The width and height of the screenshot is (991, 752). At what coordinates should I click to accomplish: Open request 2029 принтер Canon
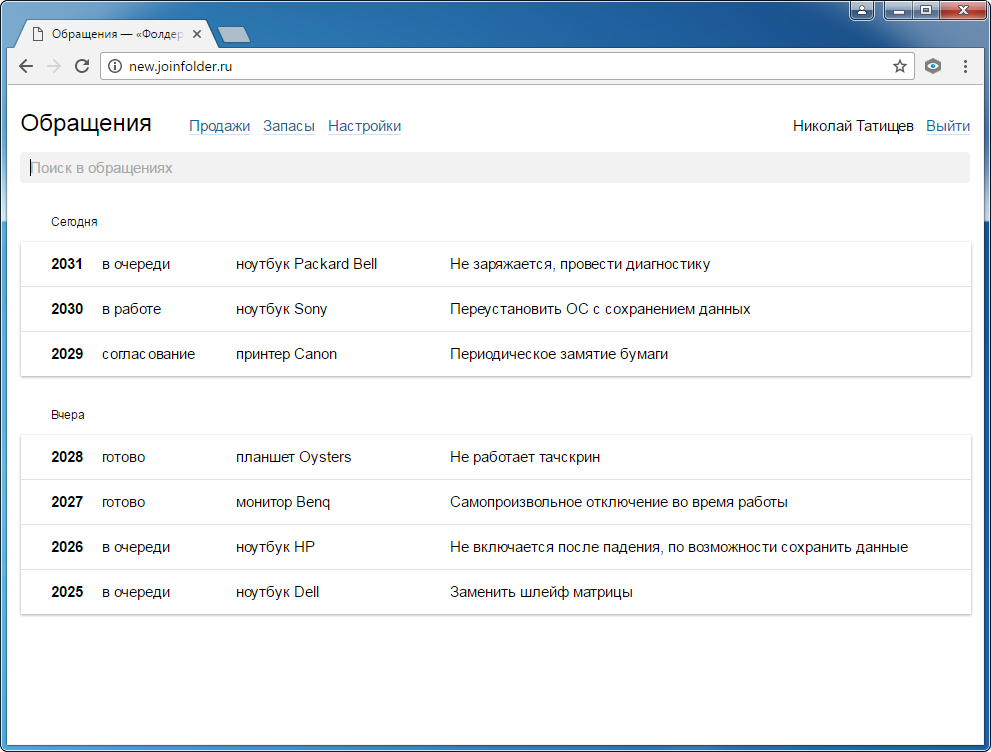click(495, 354)
